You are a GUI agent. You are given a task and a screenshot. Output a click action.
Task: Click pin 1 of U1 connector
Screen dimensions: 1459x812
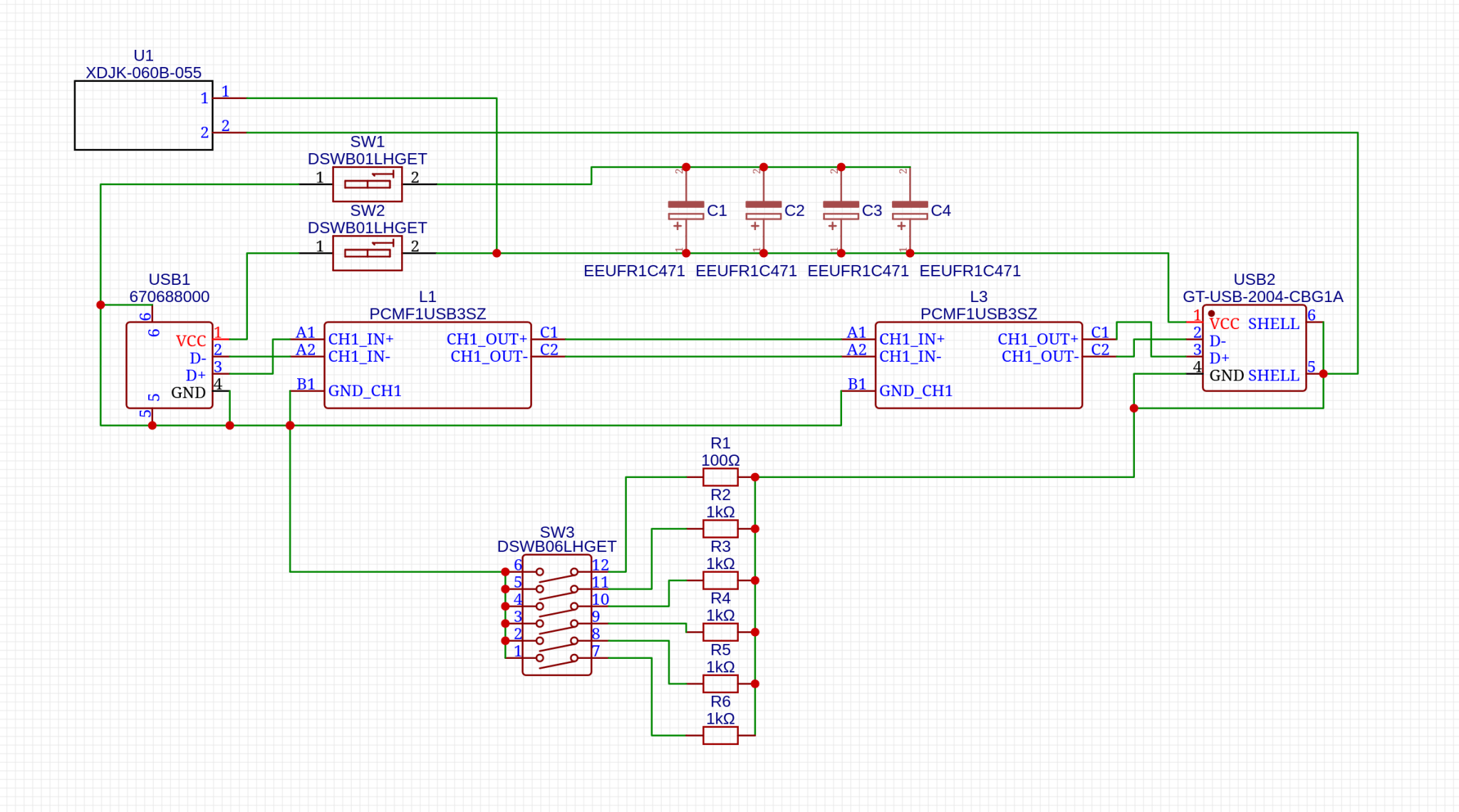tap(225, 91)
